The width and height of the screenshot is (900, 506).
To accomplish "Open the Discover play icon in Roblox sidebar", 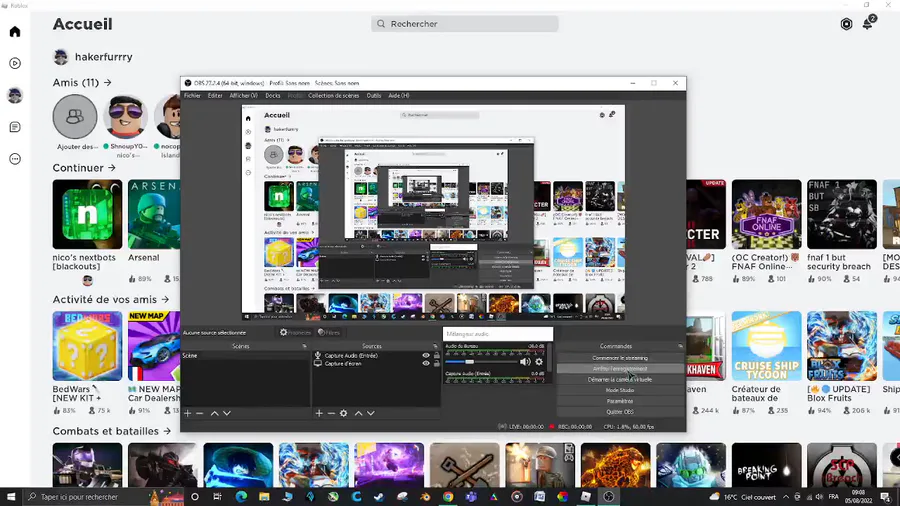I will coord(15,63).
